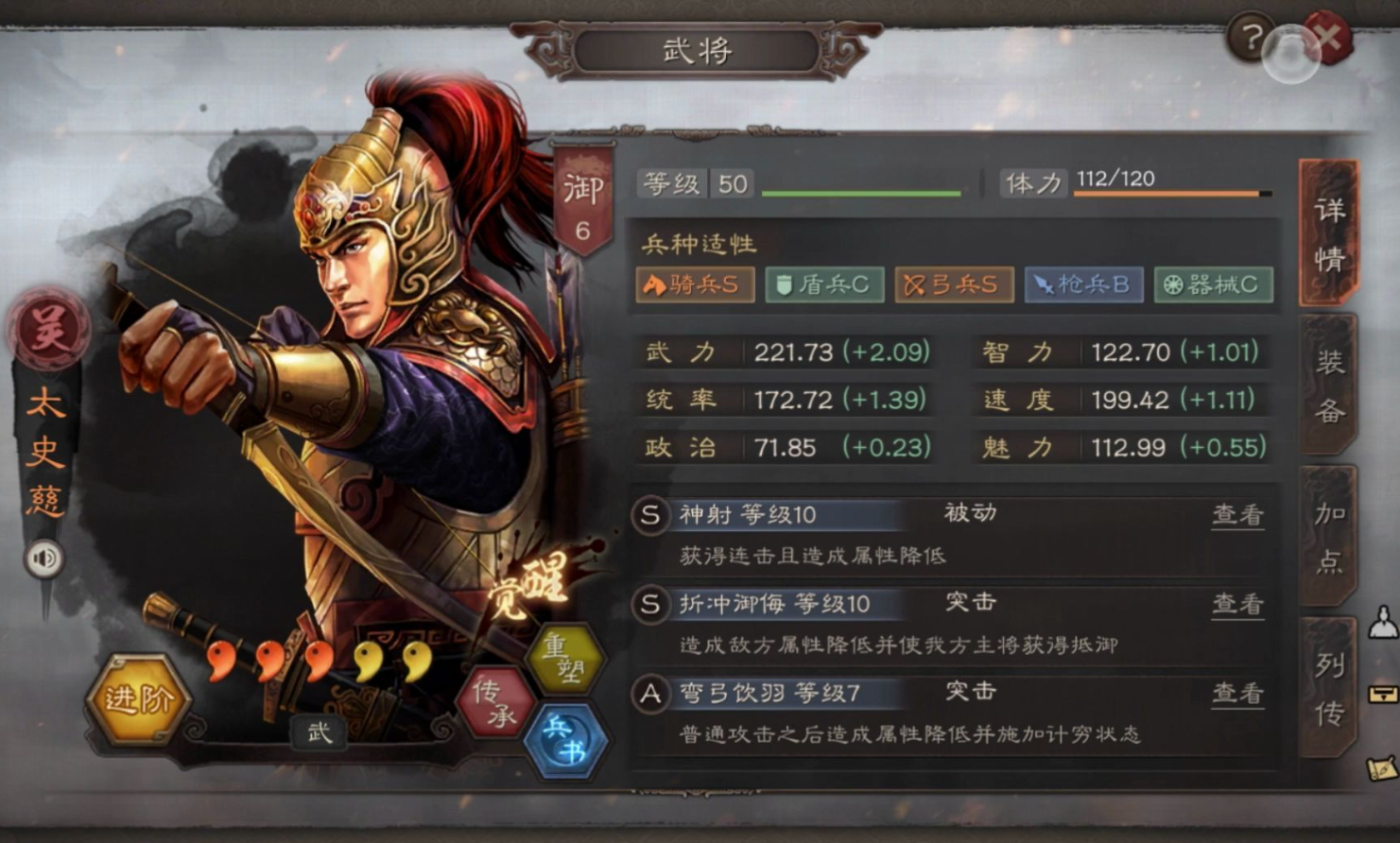Expand 折冲御侮 skill details via 查看
The height and width of the screenshot is (843, 1400).
pos(1237,604)
